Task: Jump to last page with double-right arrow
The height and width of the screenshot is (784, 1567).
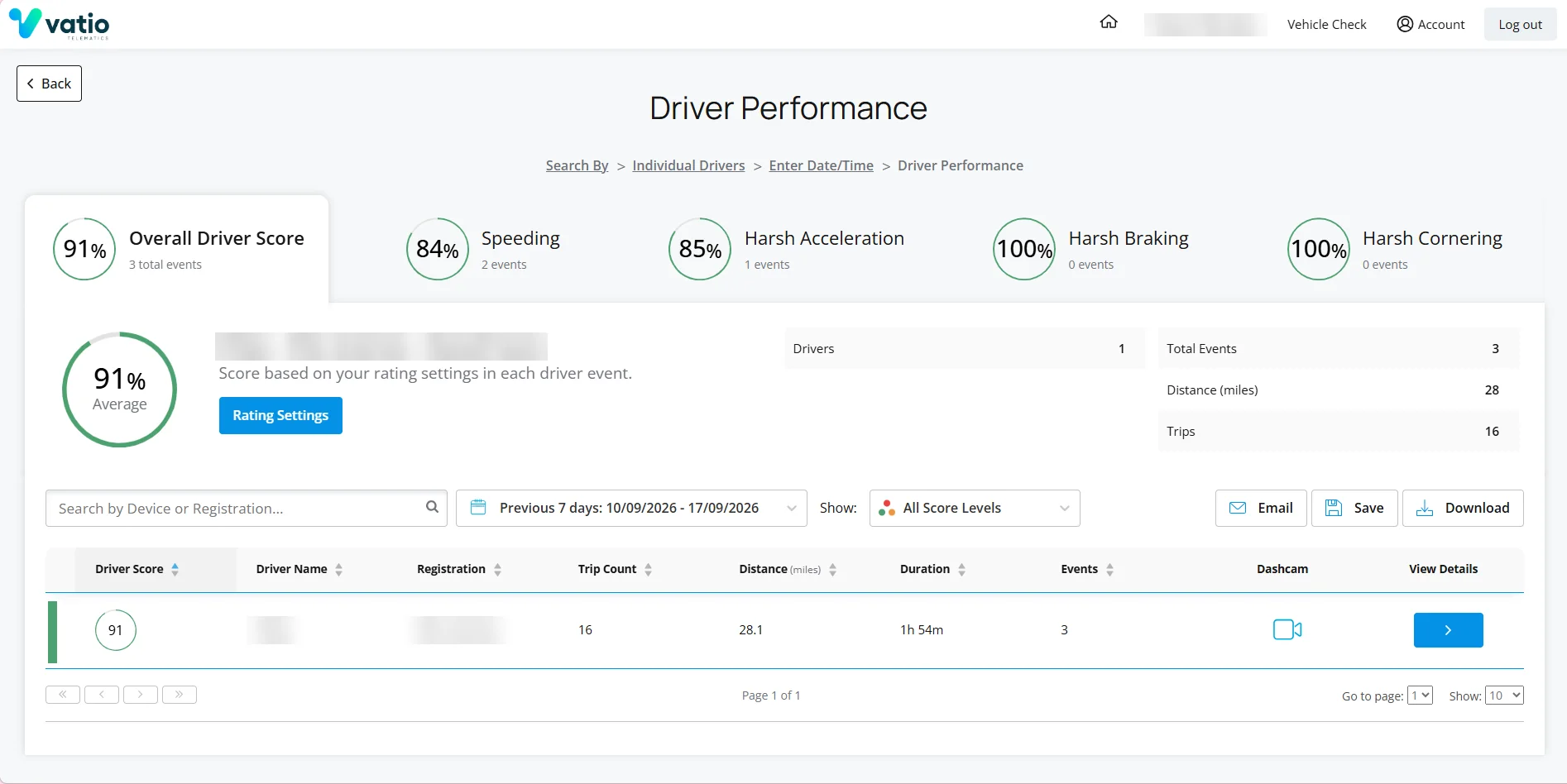Action: [x=180, y=695]
